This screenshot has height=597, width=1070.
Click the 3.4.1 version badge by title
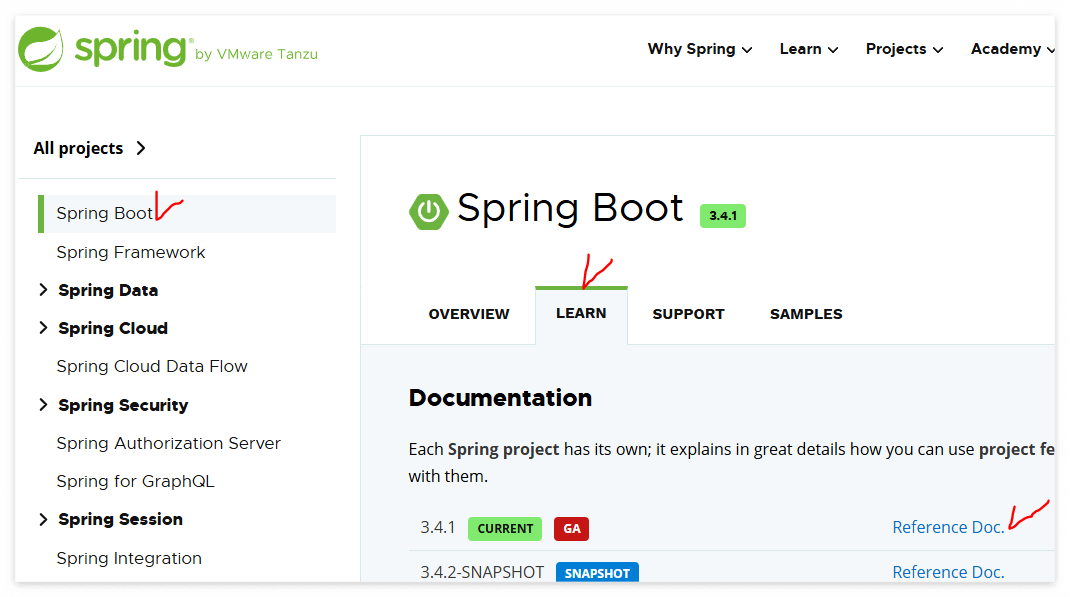[x=723, y=216]
